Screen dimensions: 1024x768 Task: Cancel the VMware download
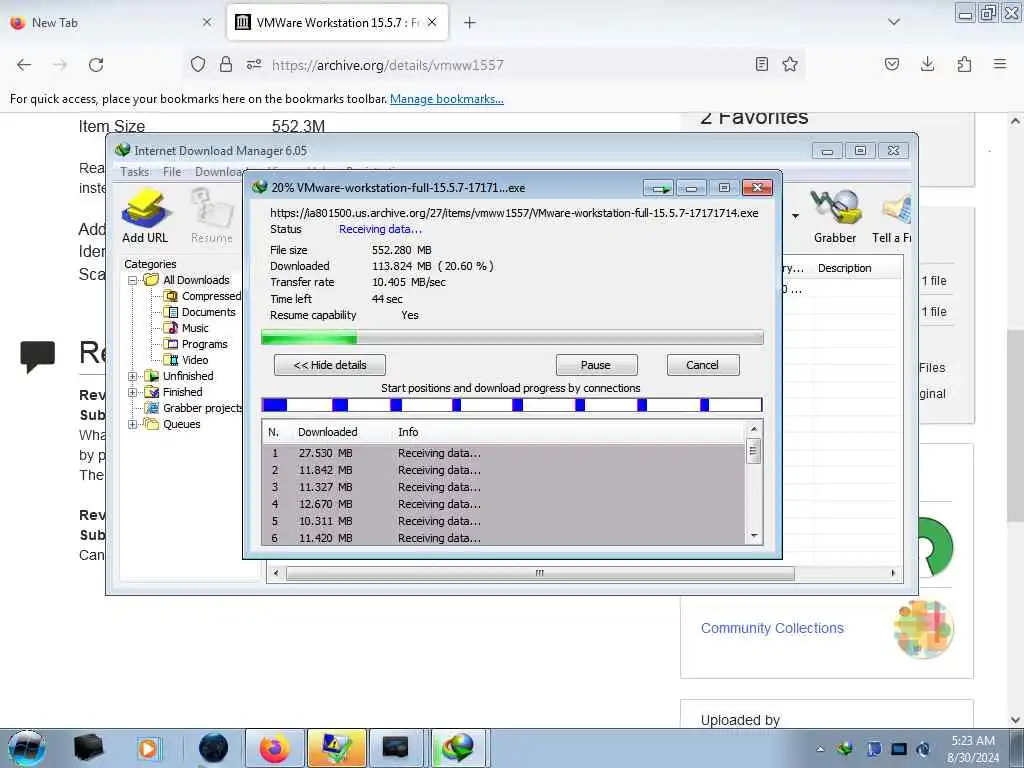[703, 365]
